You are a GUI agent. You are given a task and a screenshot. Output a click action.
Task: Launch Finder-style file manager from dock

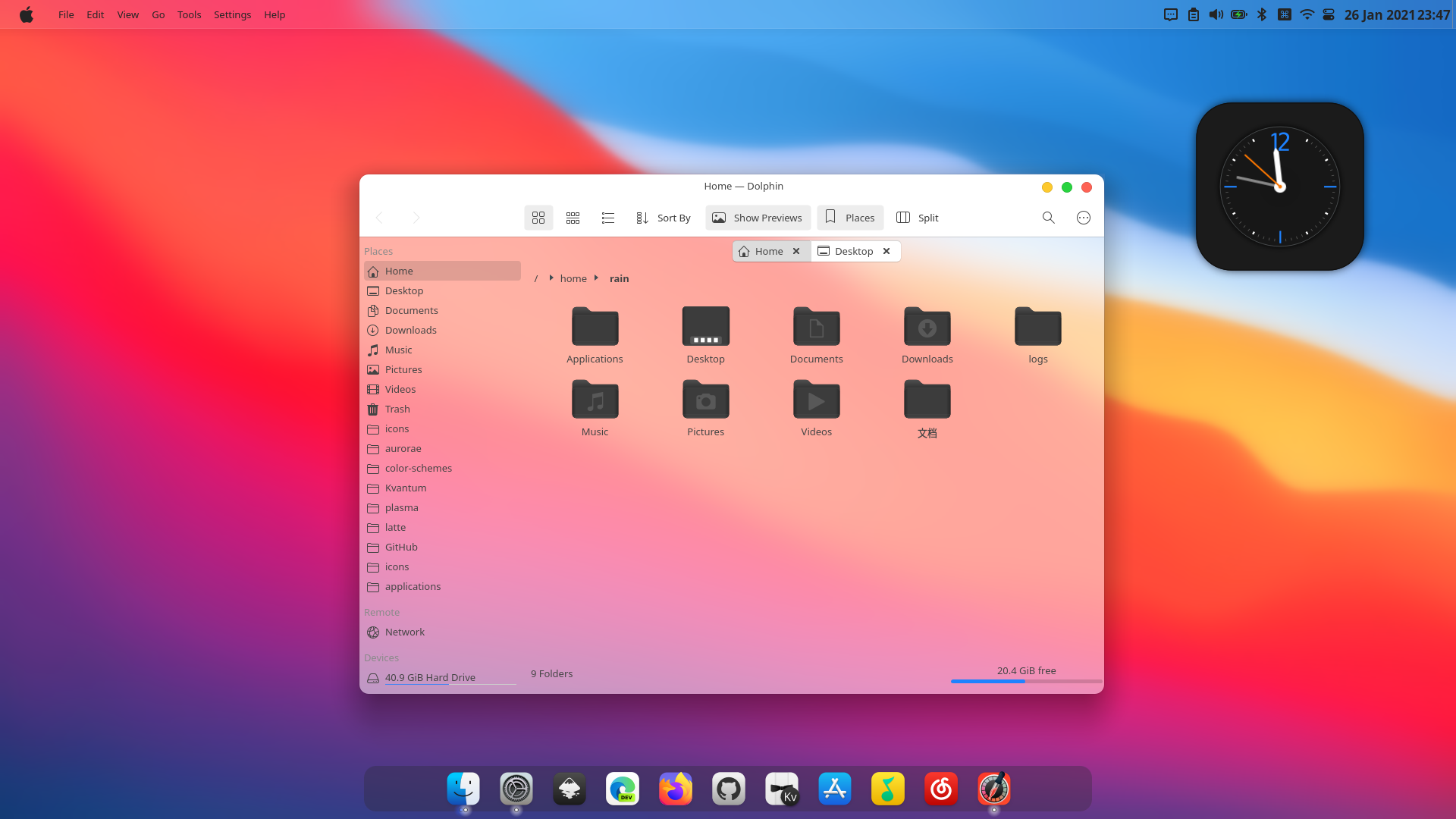463,789
